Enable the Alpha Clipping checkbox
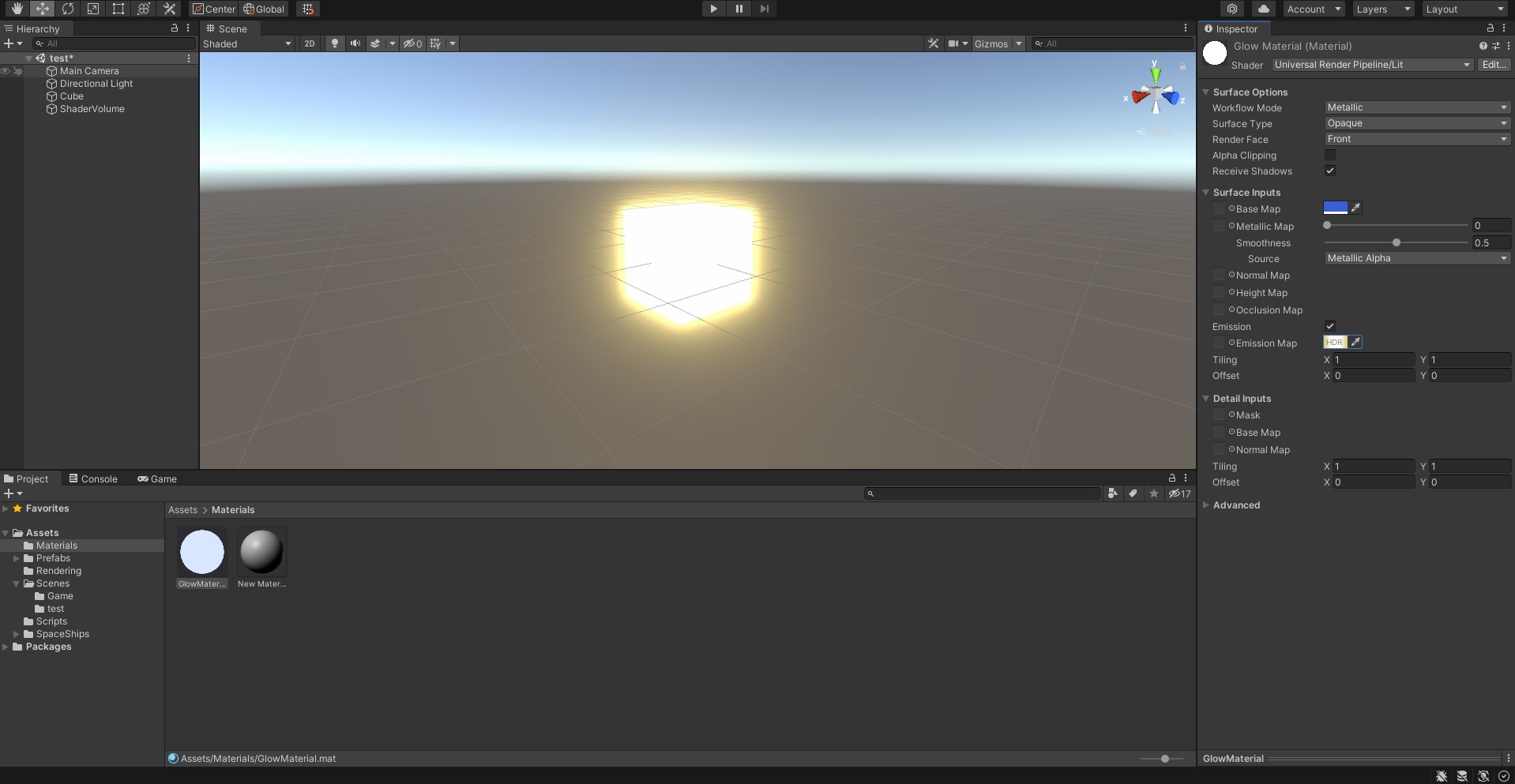The height and width of the screenshot is (784, 1515). click(1329, 155)
